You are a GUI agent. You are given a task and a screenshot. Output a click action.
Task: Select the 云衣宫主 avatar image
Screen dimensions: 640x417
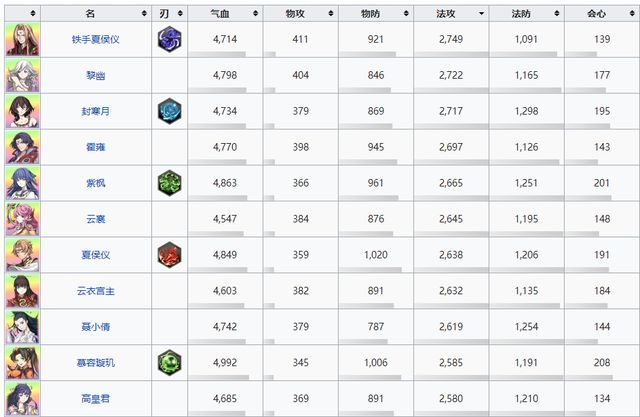22,290
